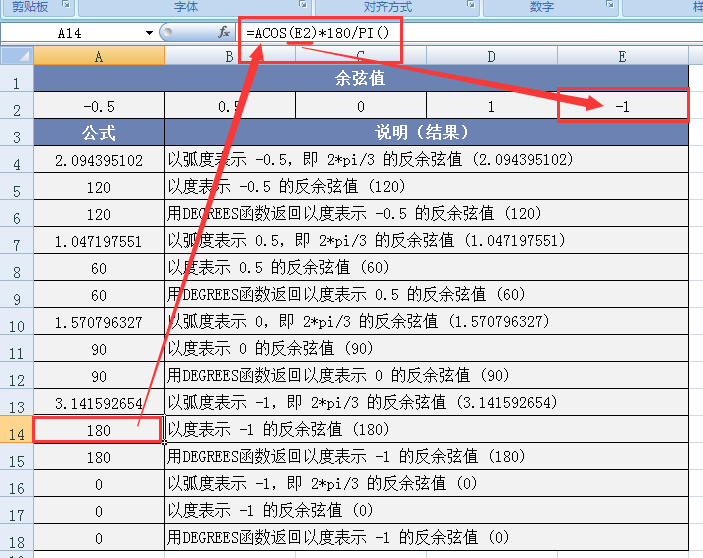This screenshot has height=558, width=703.
Task: Select column E header
Action: pyautogui.click(x=622, y=56)
